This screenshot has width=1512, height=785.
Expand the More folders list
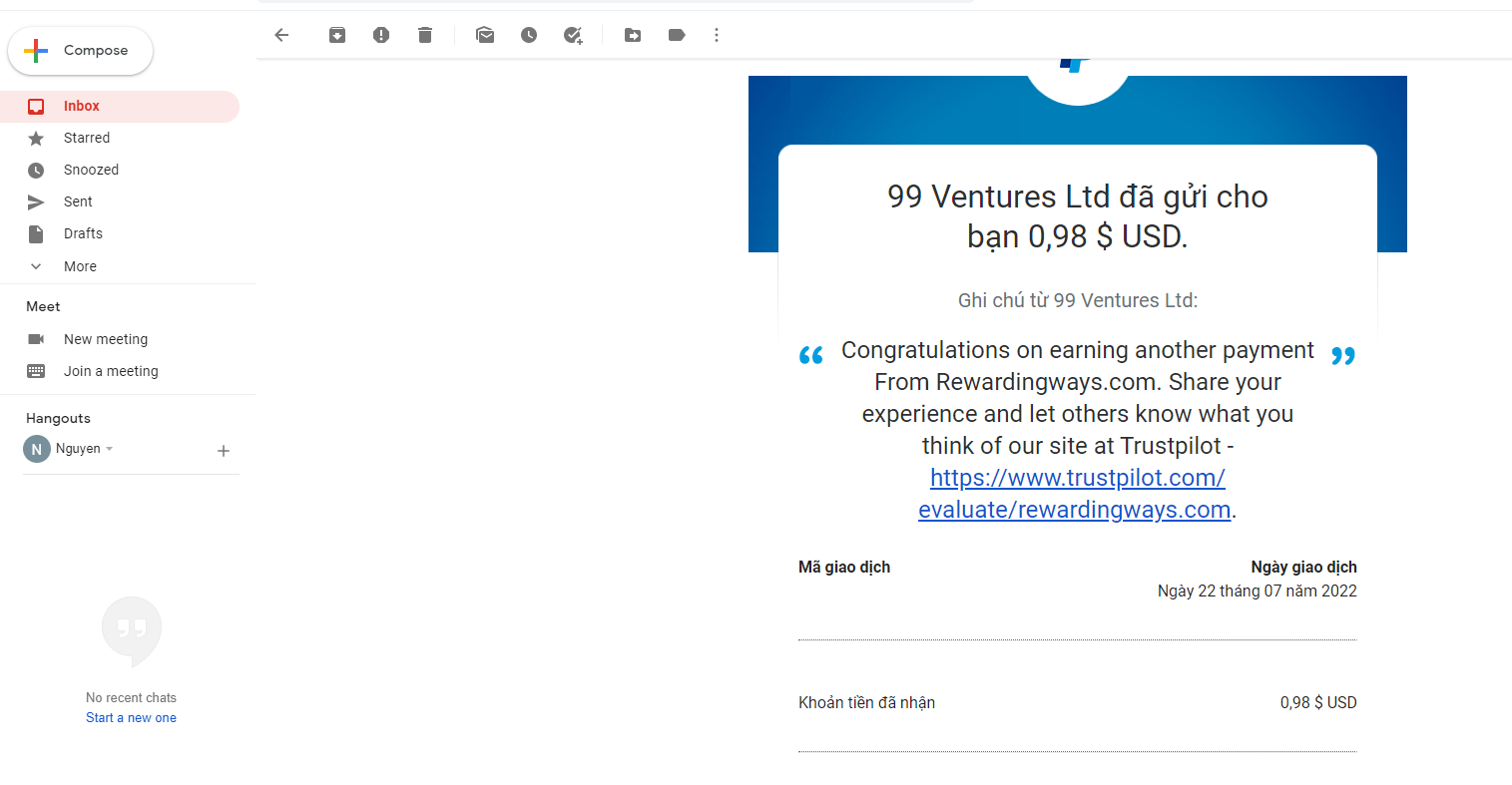coord(120,266)
